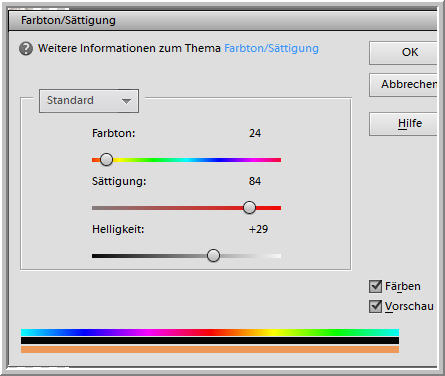Toggle the Vorschau preview checkbox
The height and width of the screenshot is (376, 445).
(376, 306)
